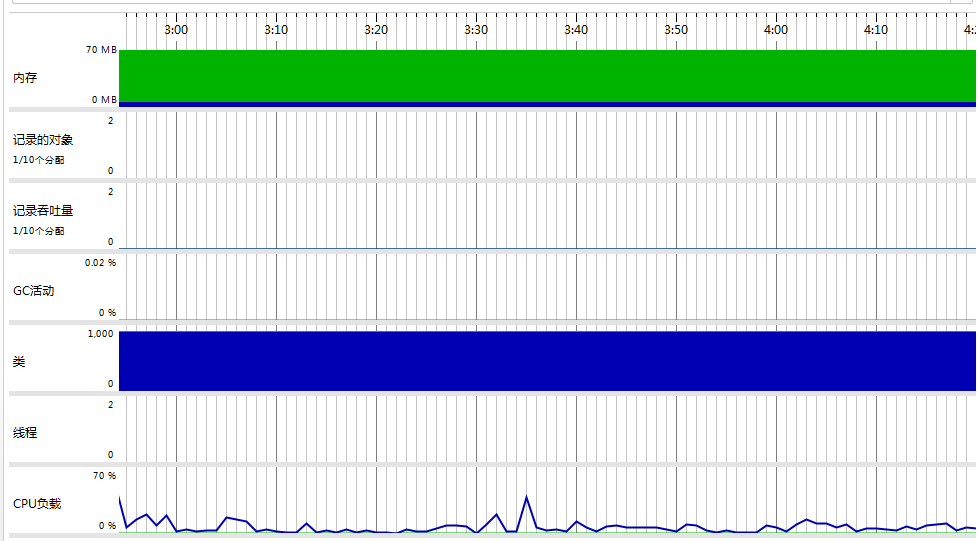Click the 3:20 time marker
The image size is (979, 541).
click(x=376, y=29)
